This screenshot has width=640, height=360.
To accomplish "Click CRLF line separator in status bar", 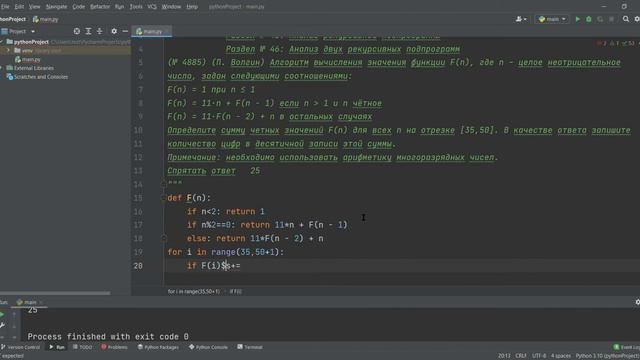I will tap(520, 356).
